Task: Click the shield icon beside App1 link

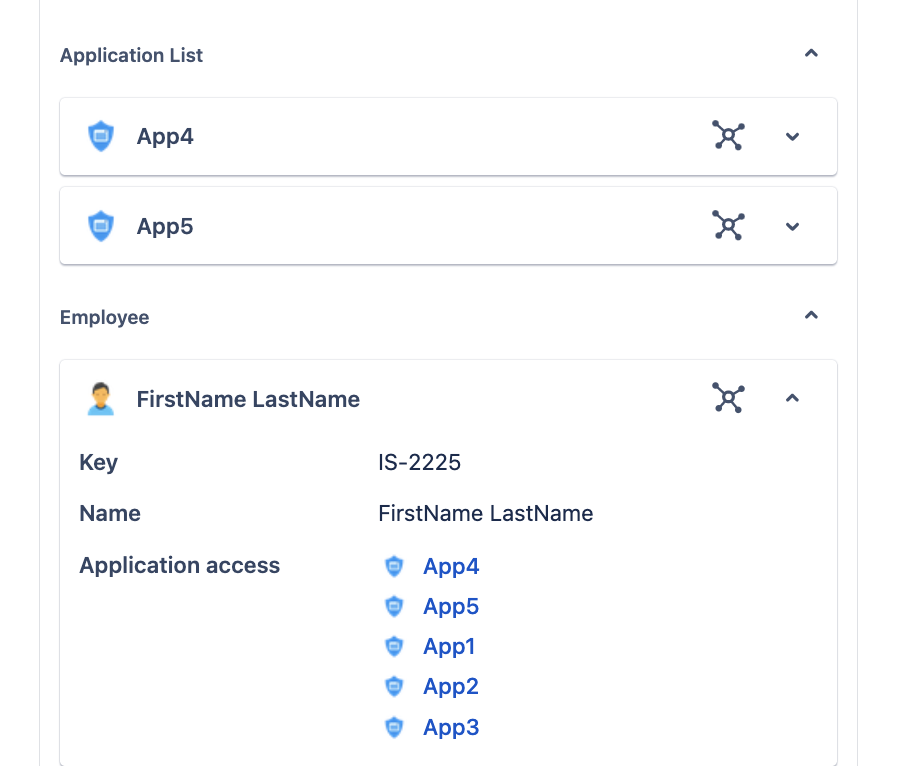Action: tap(394, 647)
